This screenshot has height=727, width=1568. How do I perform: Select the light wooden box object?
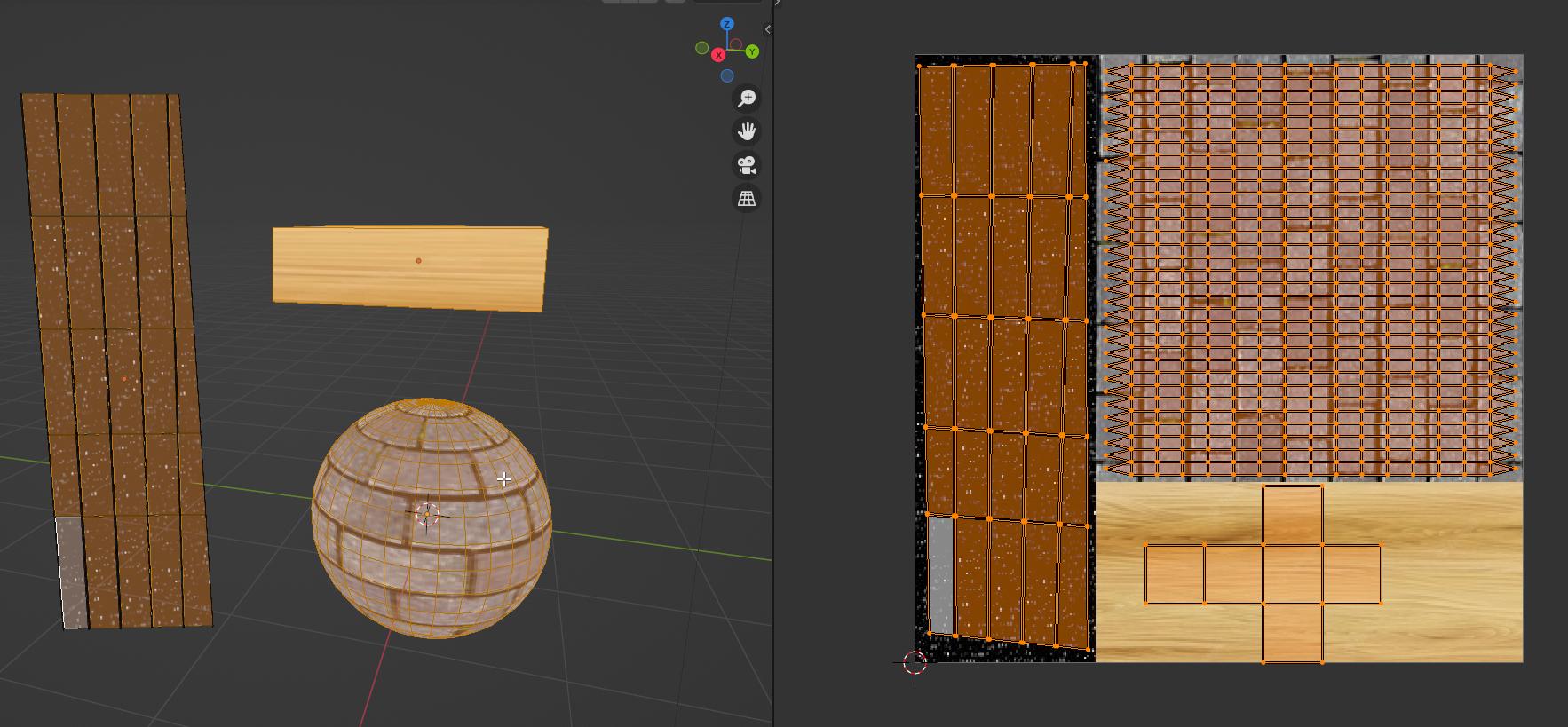coord(410,269)
